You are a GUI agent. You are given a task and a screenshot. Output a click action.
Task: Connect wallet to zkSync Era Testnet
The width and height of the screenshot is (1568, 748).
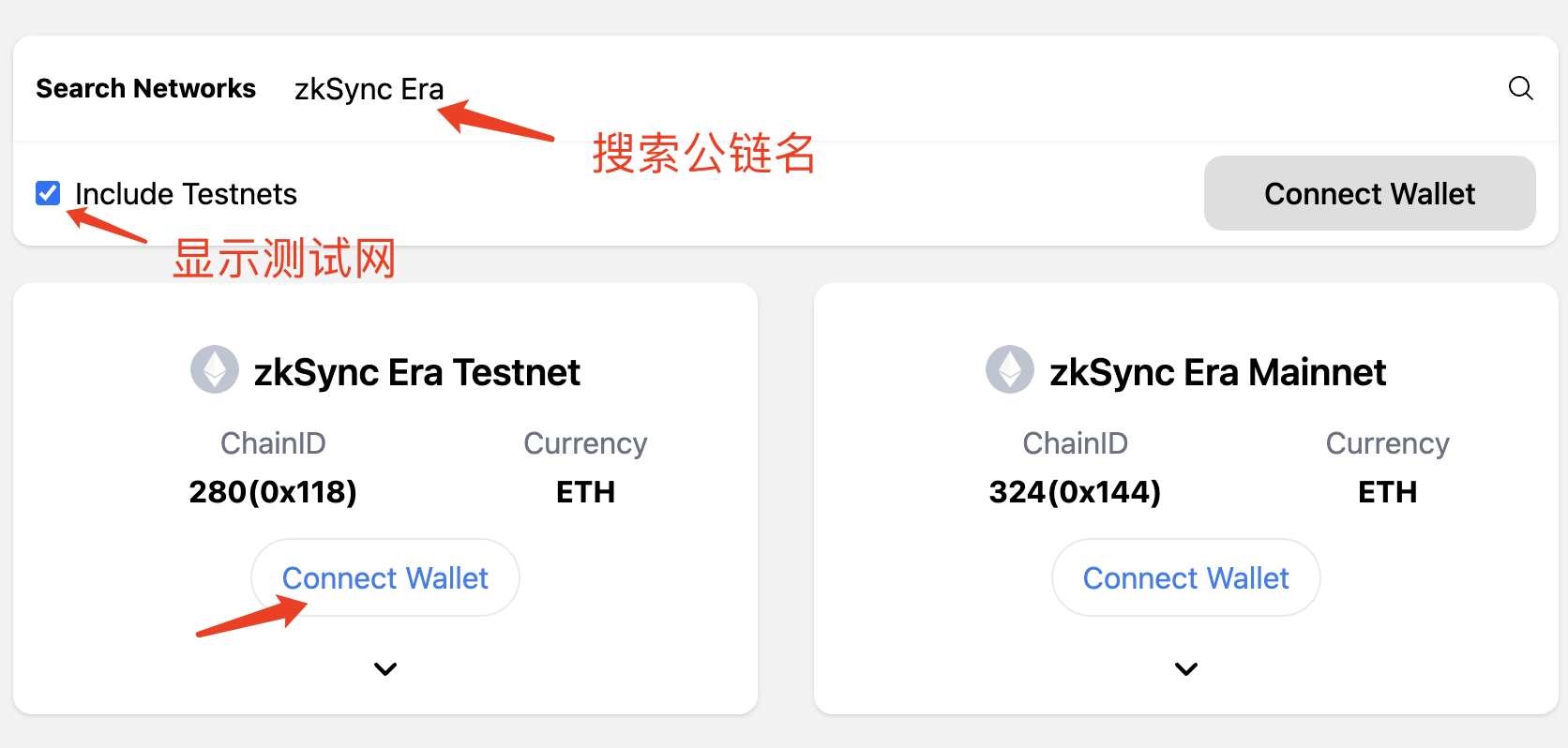point(385,577)
